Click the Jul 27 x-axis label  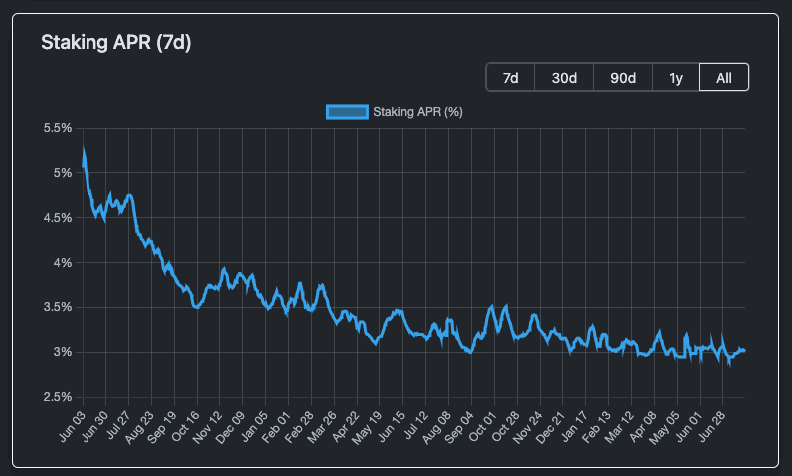[x=118, y=425]
